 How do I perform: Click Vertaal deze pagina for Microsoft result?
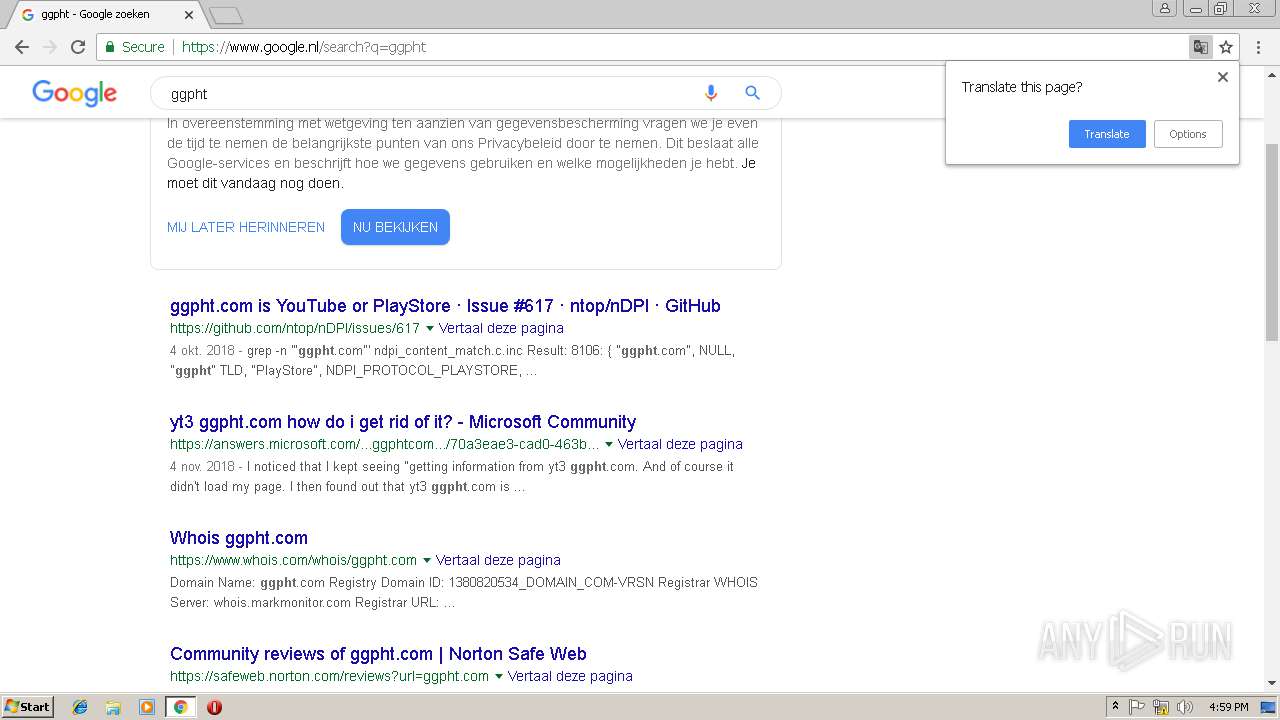680,444
